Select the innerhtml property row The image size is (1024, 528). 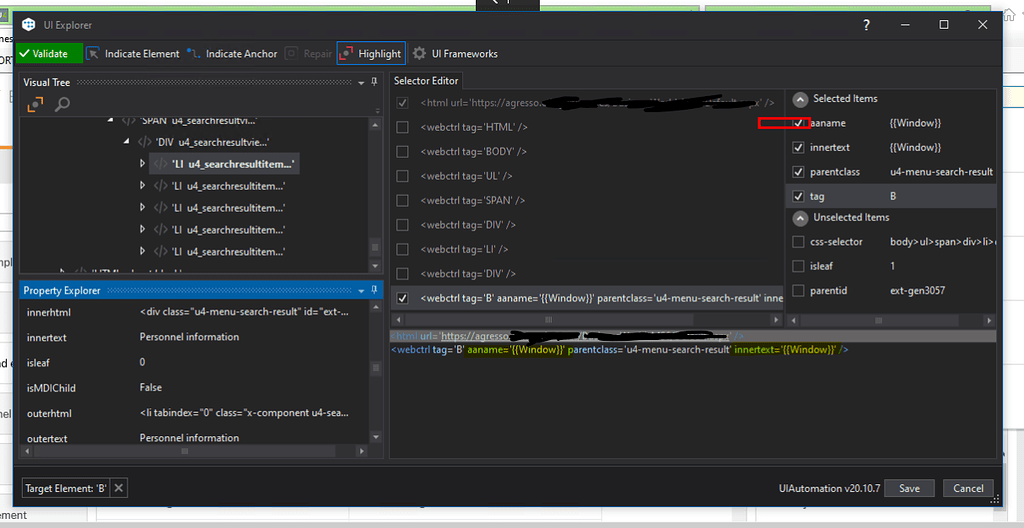pyautogui.click(x=195, y=312)
